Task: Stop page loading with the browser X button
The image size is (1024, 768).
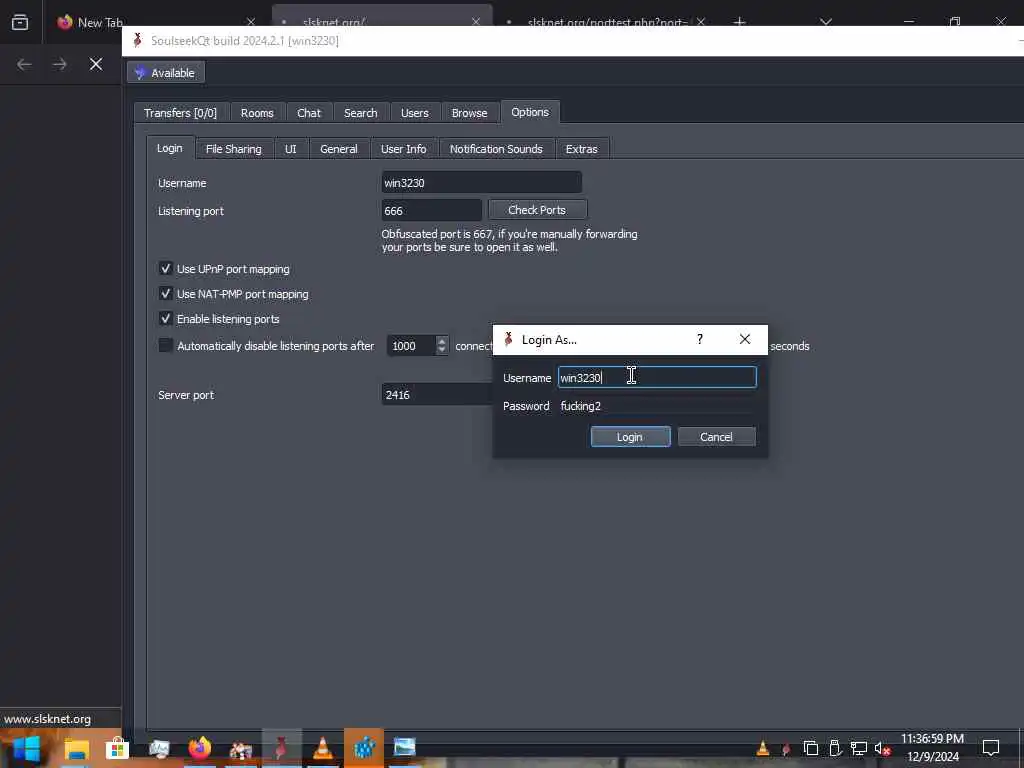Action: pos(96,64)
